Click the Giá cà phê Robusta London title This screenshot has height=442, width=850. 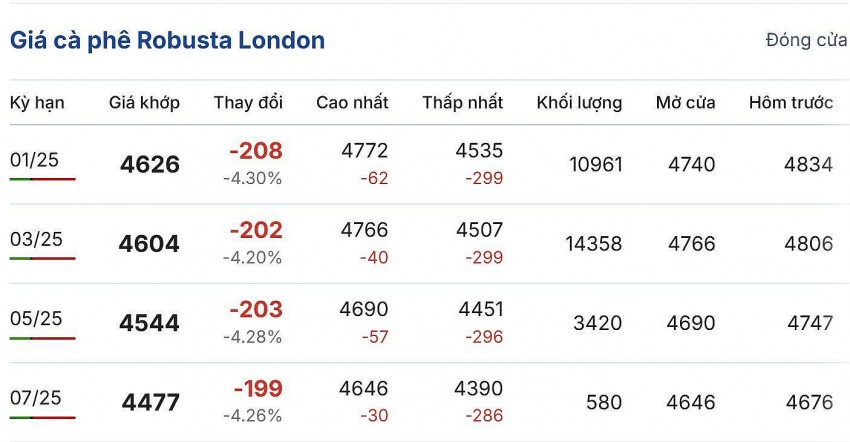(167, 41)
